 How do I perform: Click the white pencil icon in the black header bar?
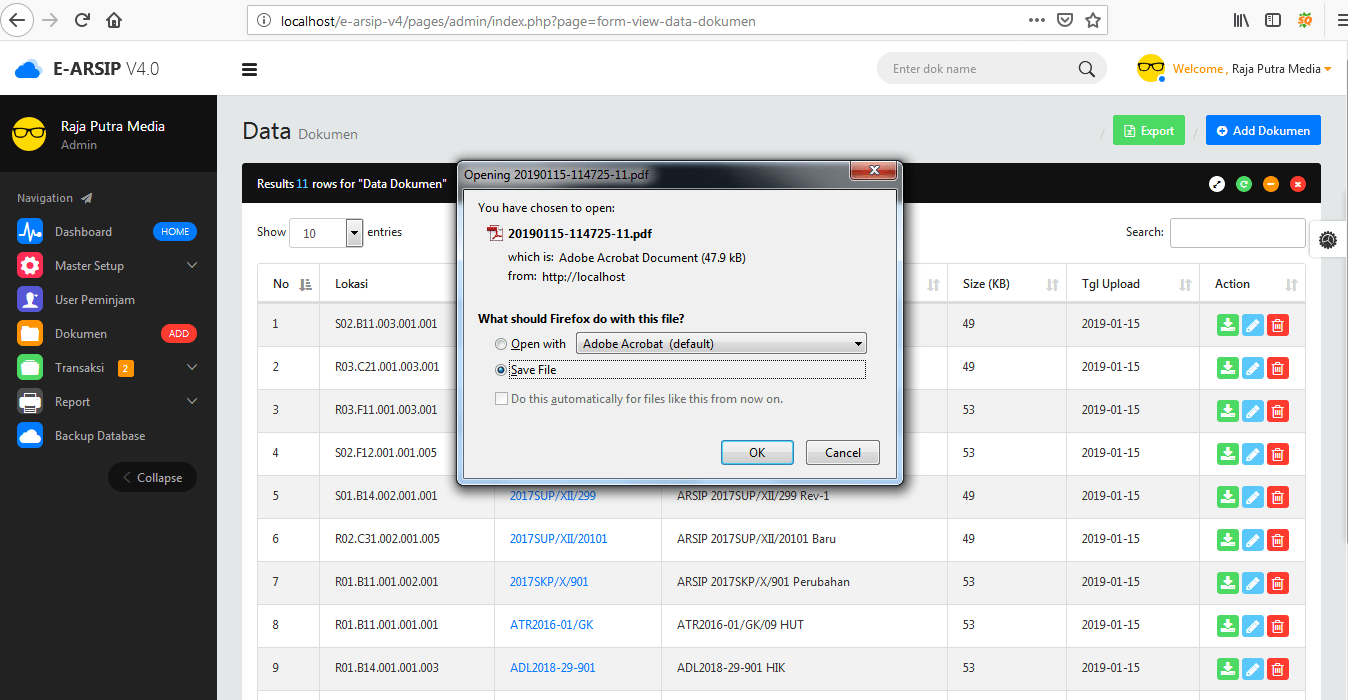click(x=1216, y=183)
